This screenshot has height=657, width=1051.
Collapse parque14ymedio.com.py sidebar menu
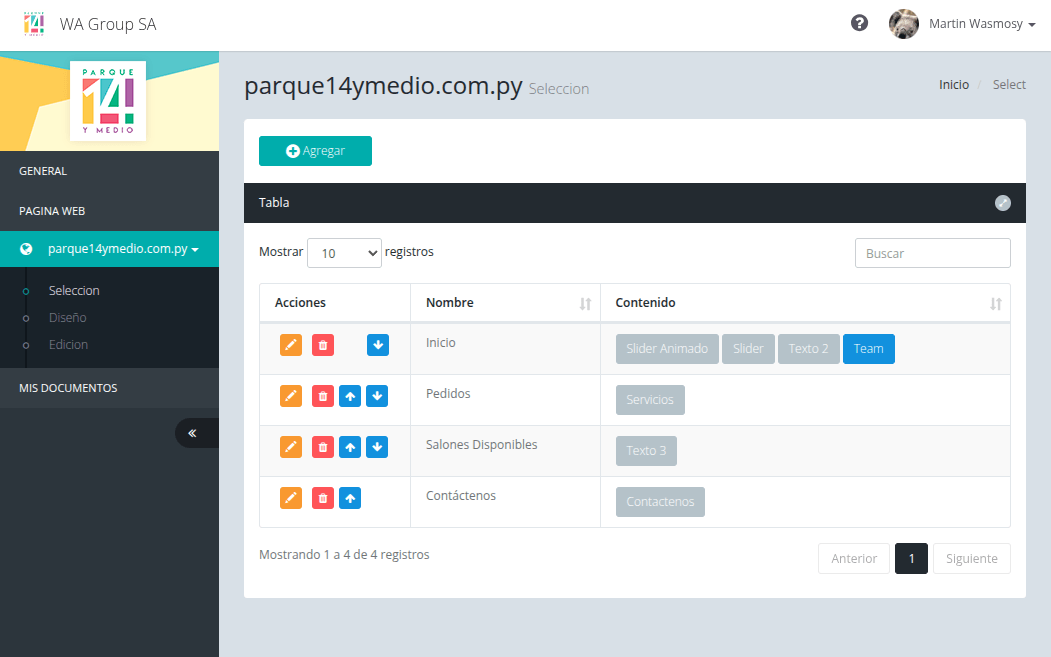point(109,249)
